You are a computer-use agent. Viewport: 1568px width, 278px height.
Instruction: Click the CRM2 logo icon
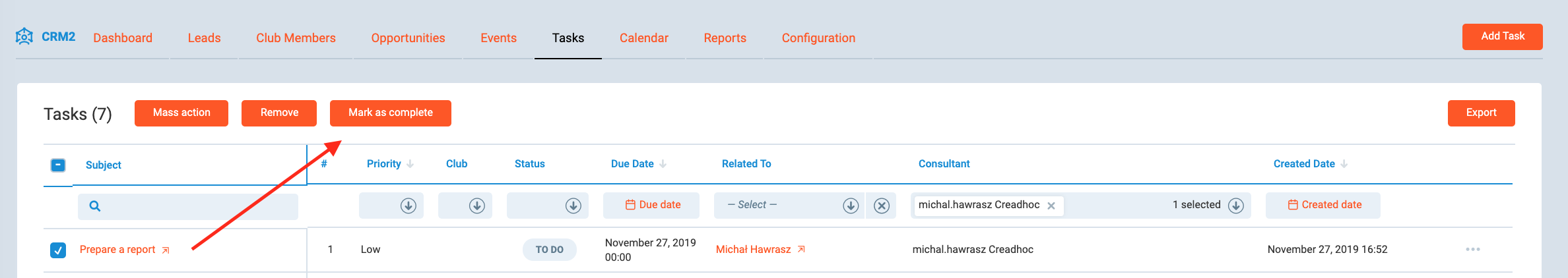24,36
